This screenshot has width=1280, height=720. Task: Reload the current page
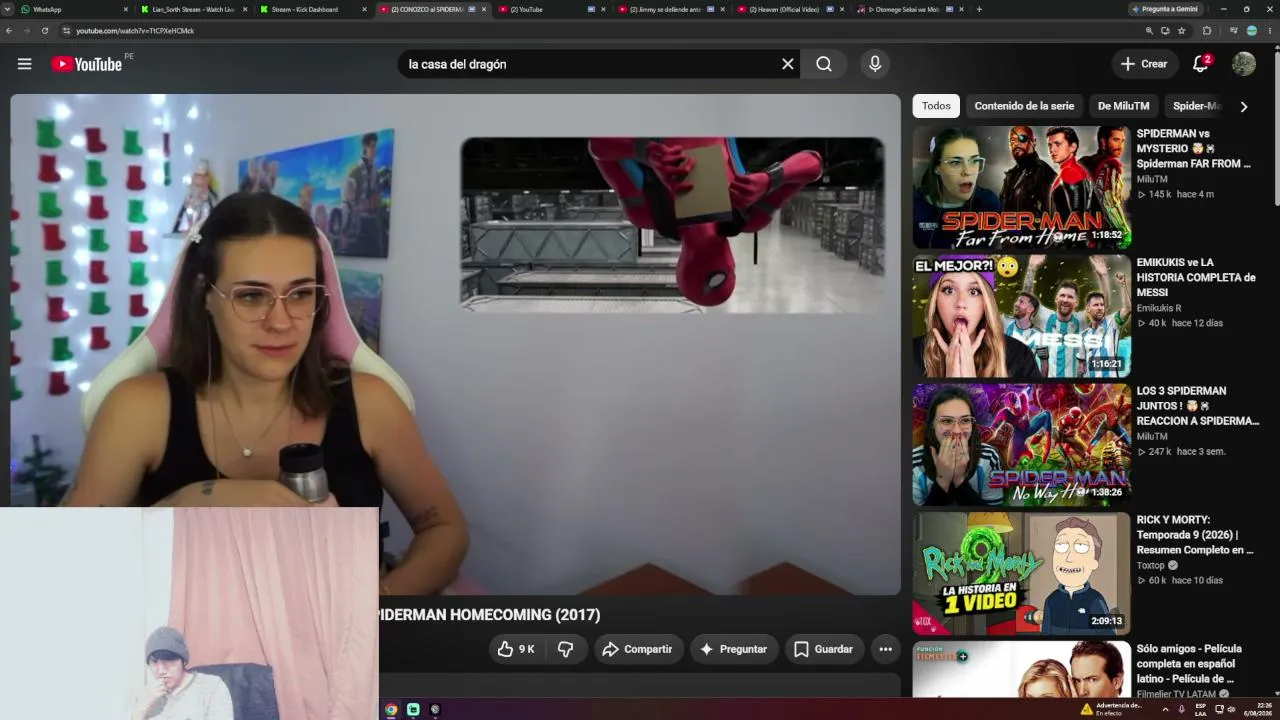point(45,31)
